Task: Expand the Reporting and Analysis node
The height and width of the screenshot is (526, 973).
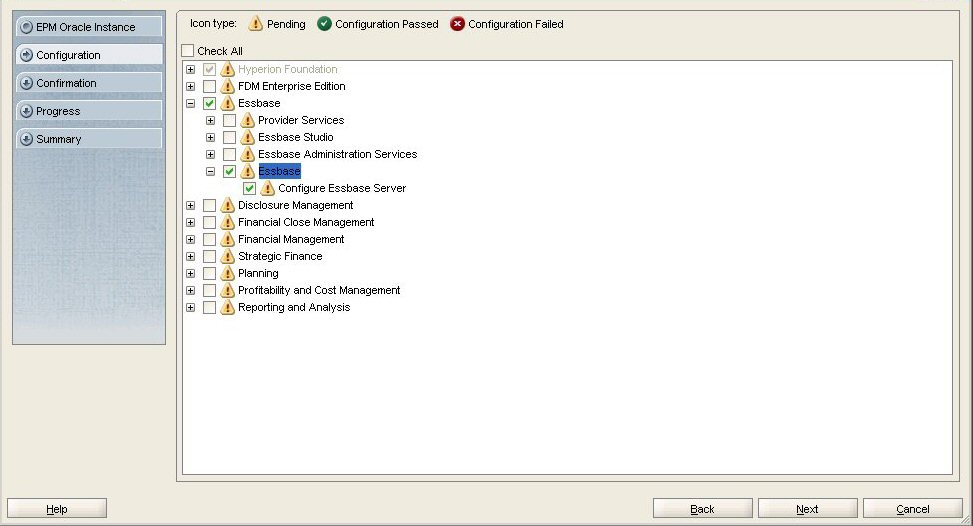Action: (191, 308)
